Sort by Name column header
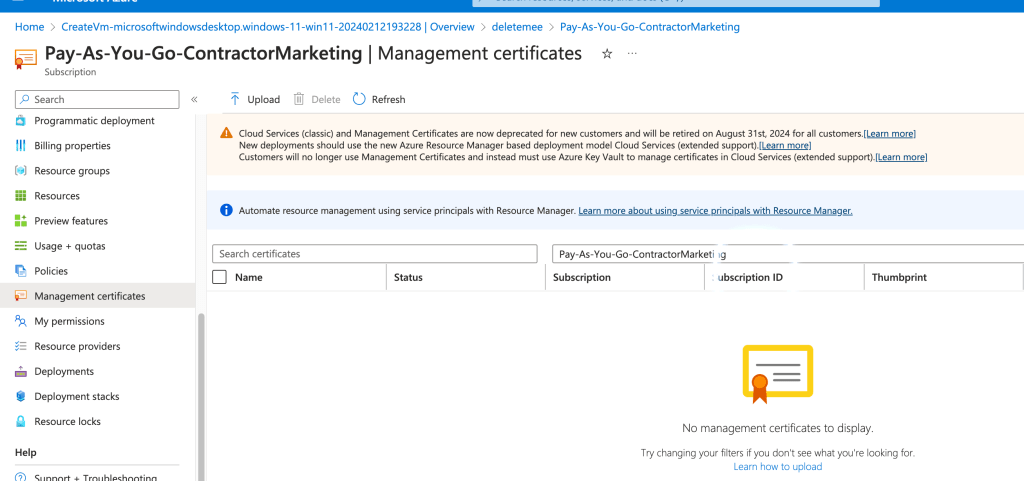Viewport: 1024px width, 481px height. click(x=249, y=277)
